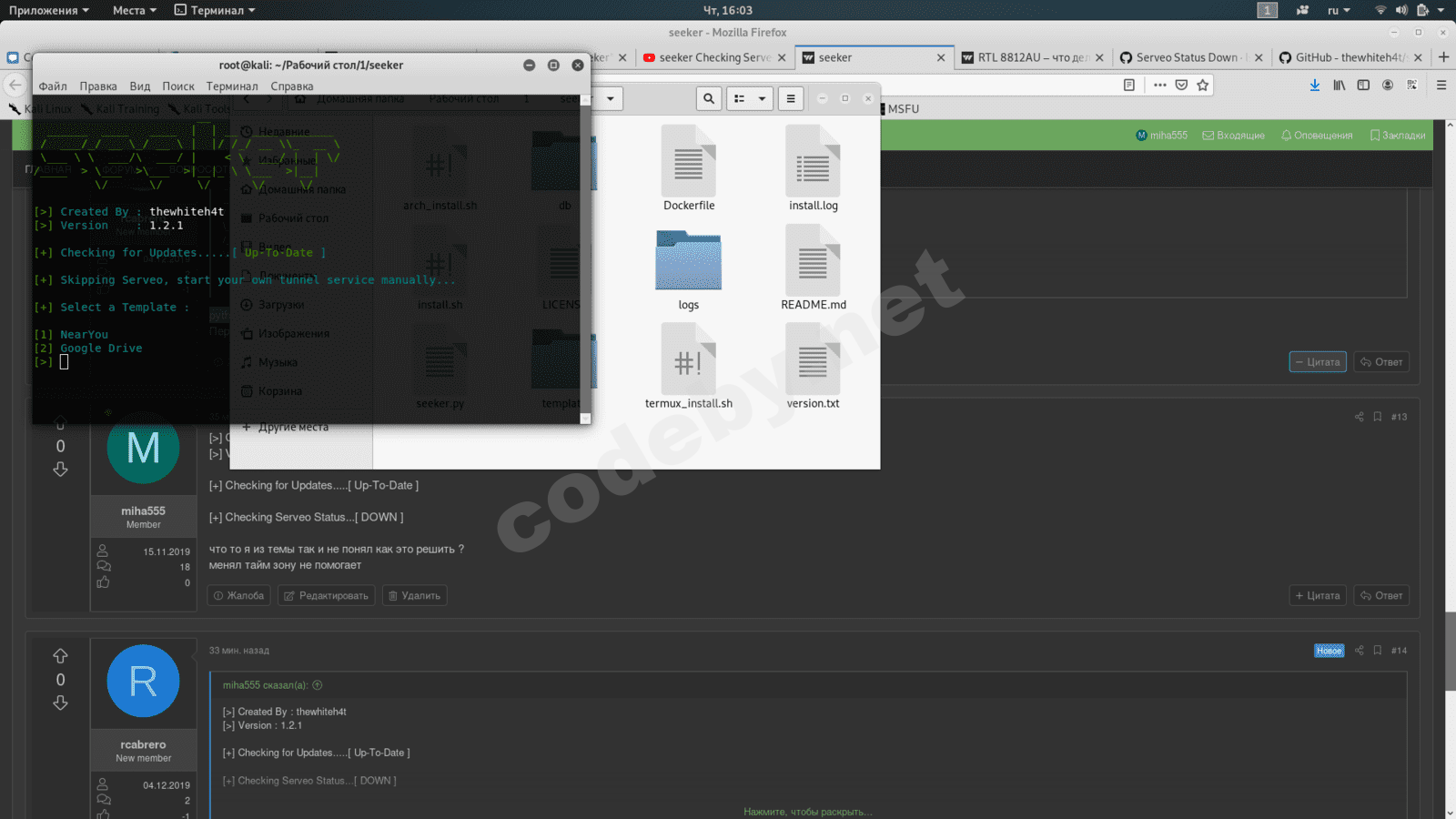Click Редактировать button on post
Screen dimensions: 1456x819
pyautogui.click(x=326, y=596)
